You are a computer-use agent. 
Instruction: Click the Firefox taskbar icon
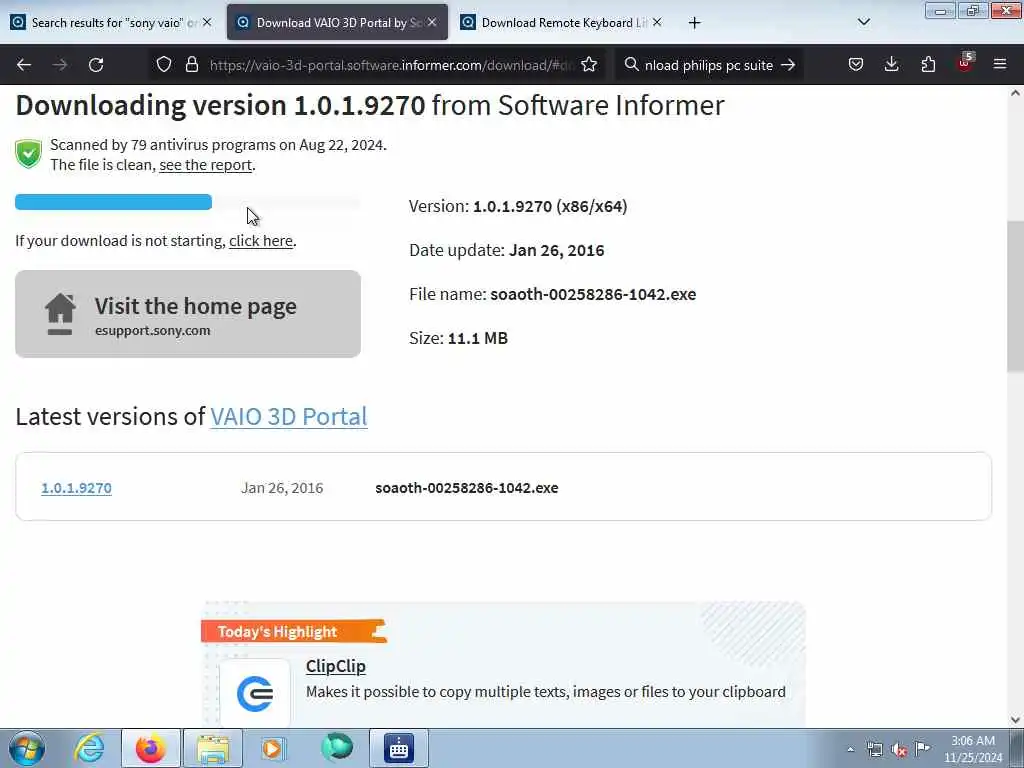(x=151, y=748)
